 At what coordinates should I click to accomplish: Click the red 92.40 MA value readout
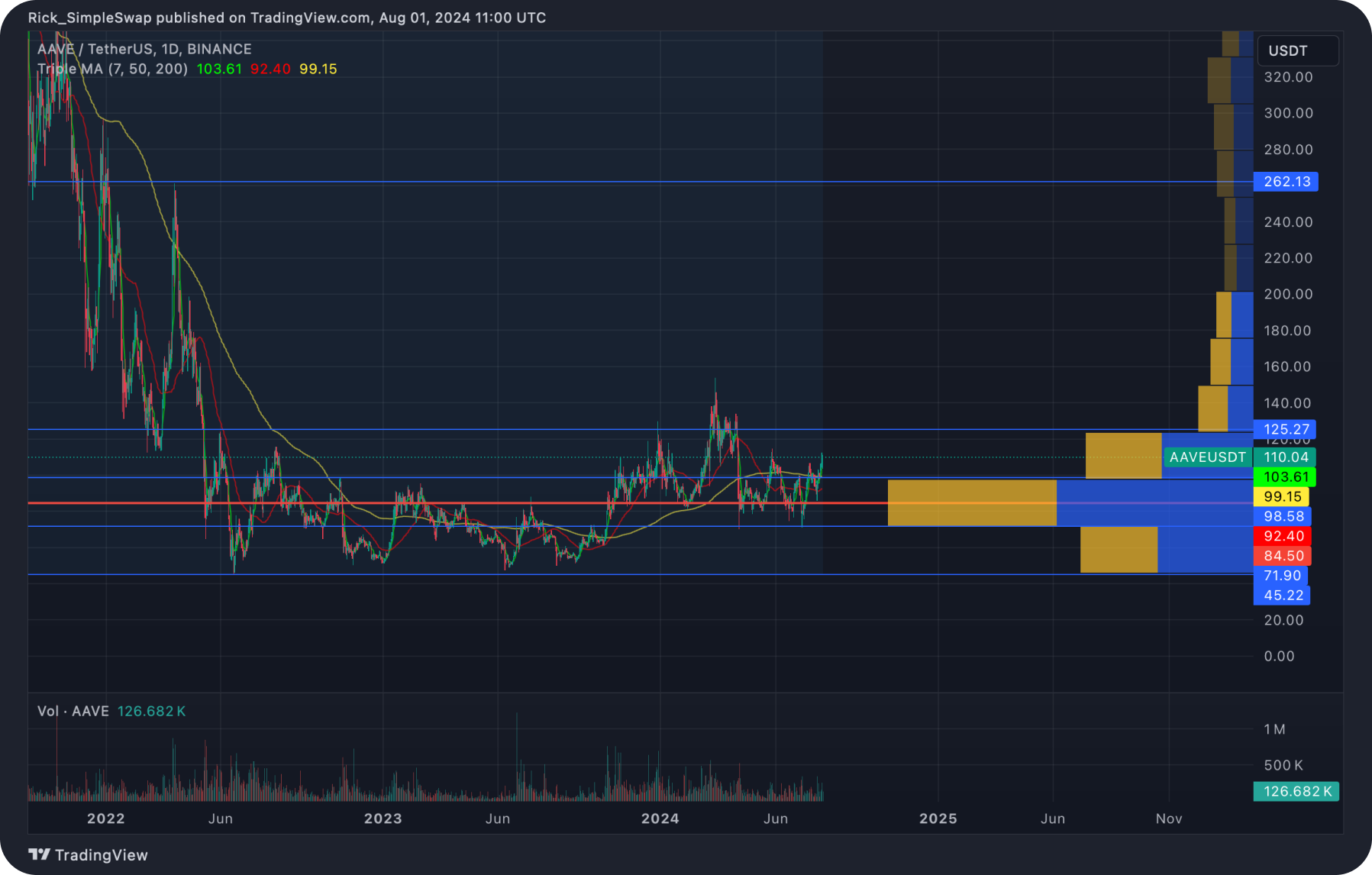[271, 68]
